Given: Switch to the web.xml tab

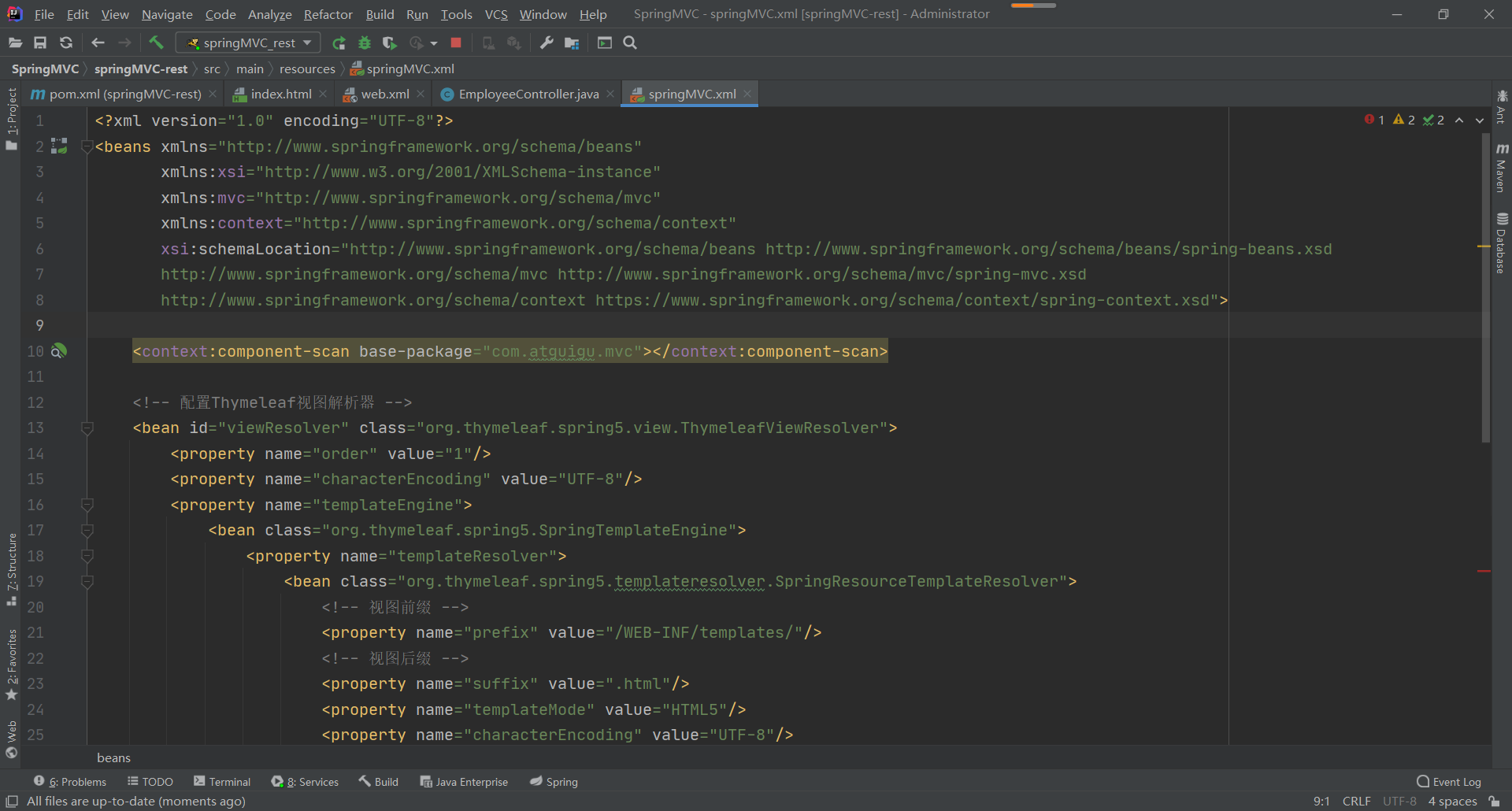Looking at the screenshot, I should click(384, 94).
